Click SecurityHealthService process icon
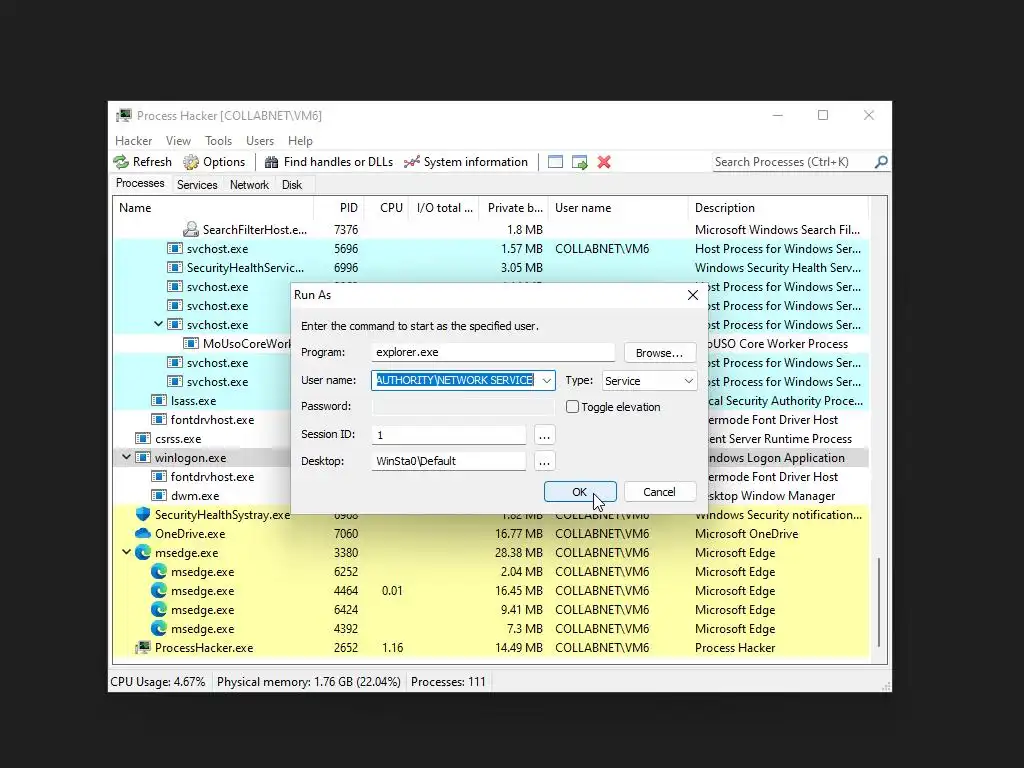 (174, 267)
